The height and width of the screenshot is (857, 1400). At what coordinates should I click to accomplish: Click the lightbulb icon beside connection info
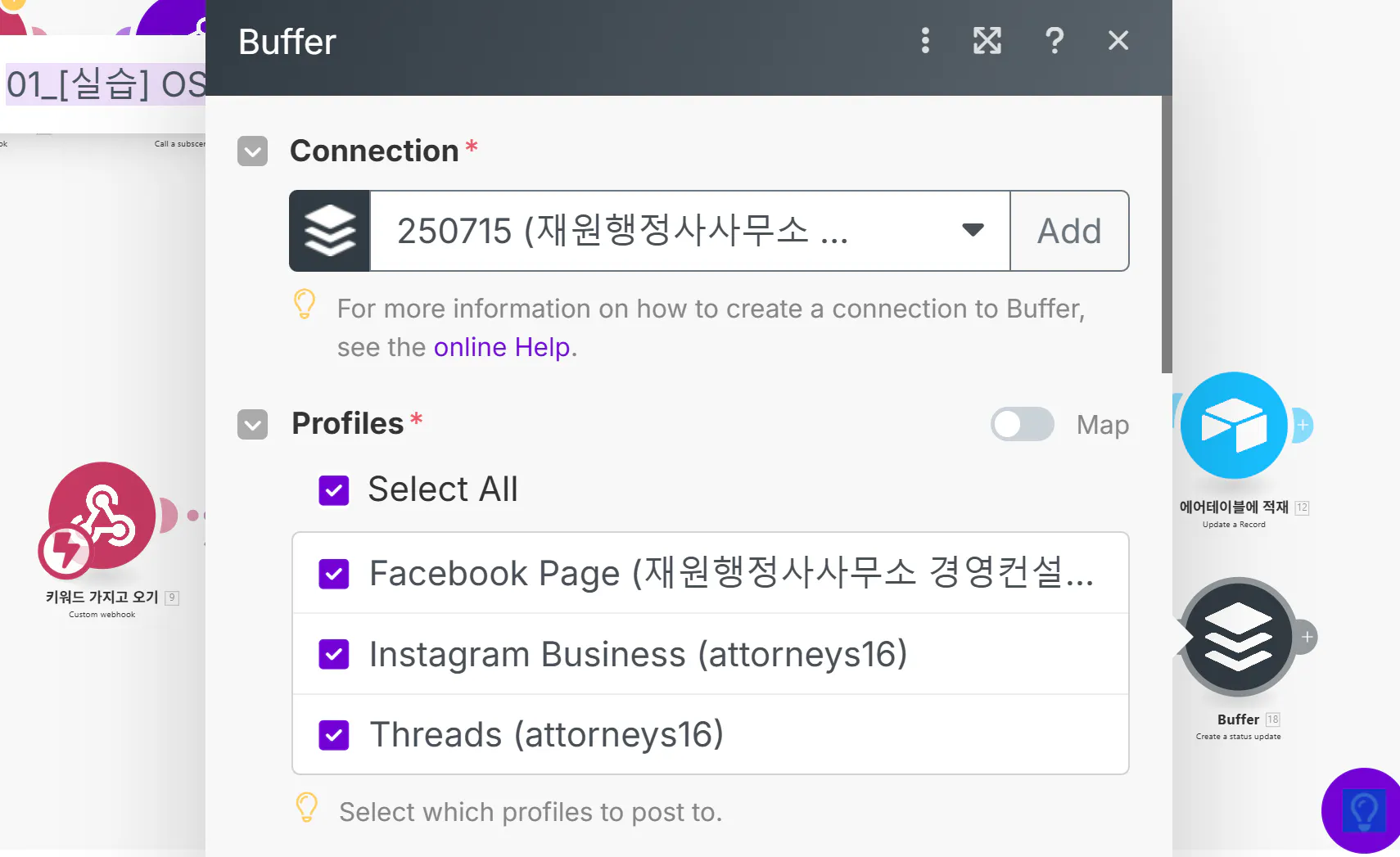pyautogui.click(x=305, y=304)
